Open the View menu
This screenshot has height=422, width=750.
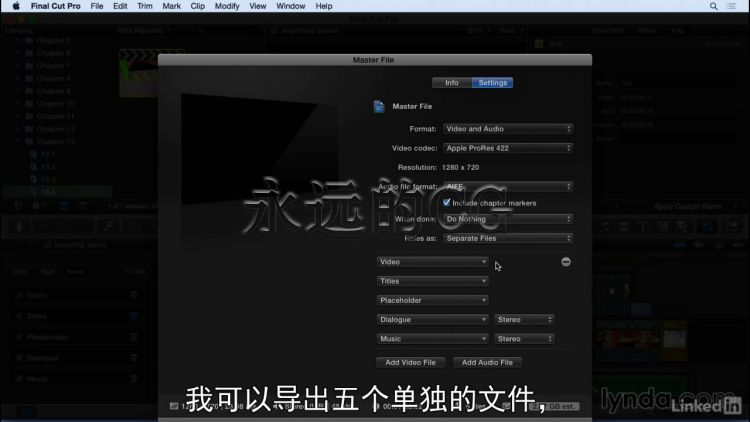tap(257, 6)
